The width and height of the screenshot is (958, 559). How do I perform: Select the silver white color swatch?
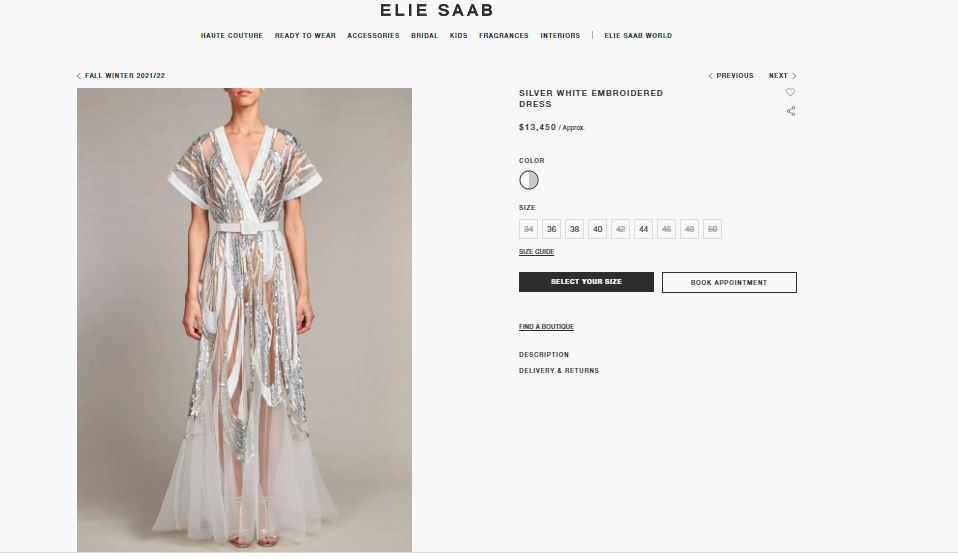coord(528,180)
